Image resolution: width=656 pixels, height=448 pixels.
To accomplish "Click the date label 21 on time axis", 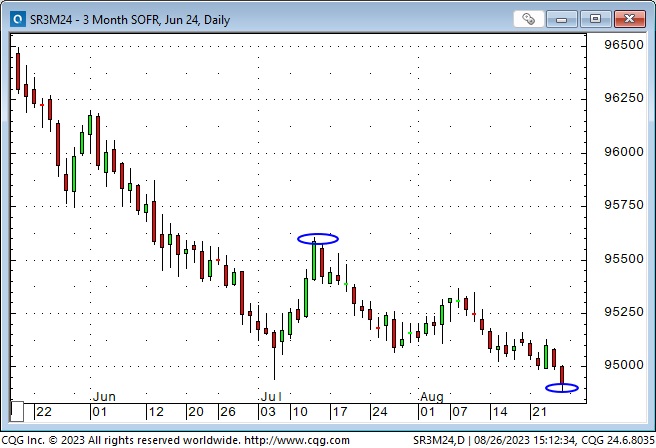I will (539, 412).
